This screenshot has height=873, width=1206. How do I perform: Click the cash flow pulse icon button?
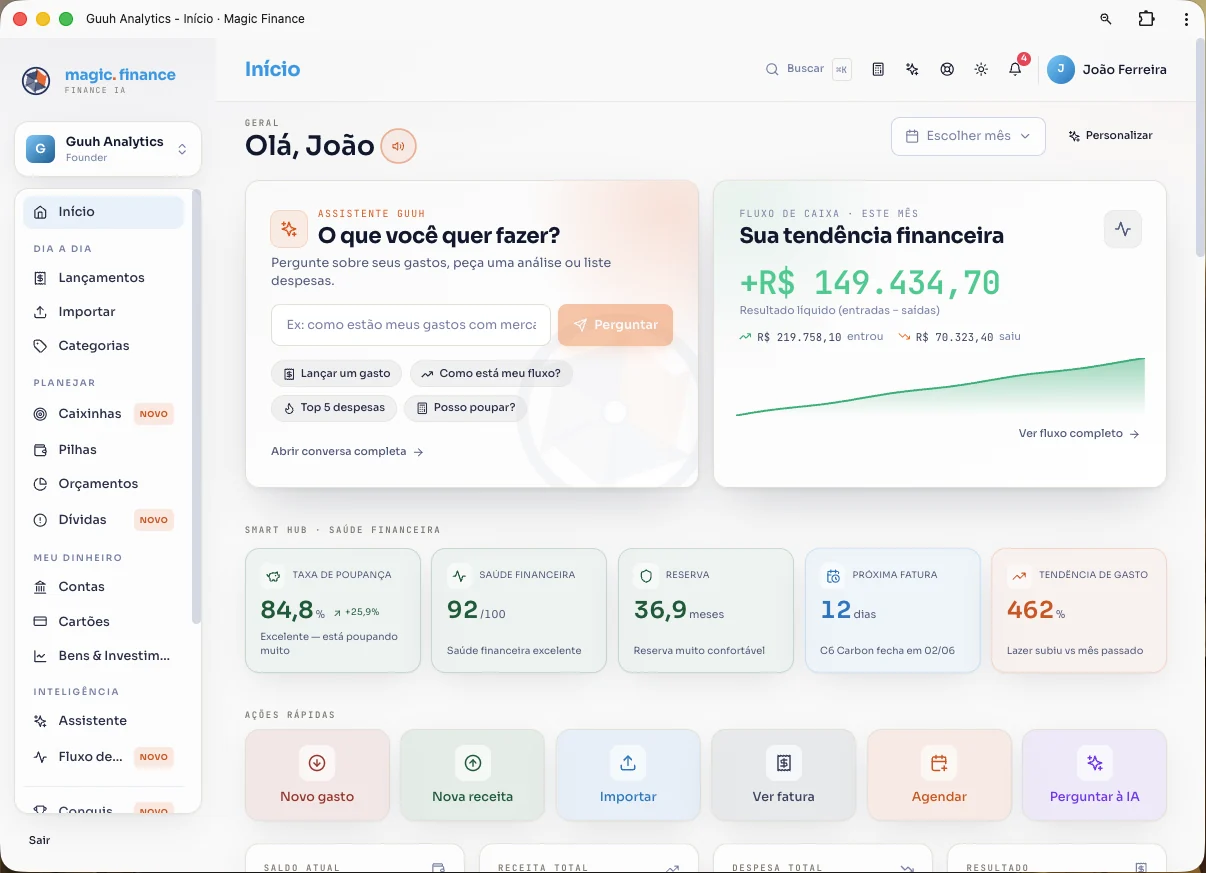click(1122, 229)
